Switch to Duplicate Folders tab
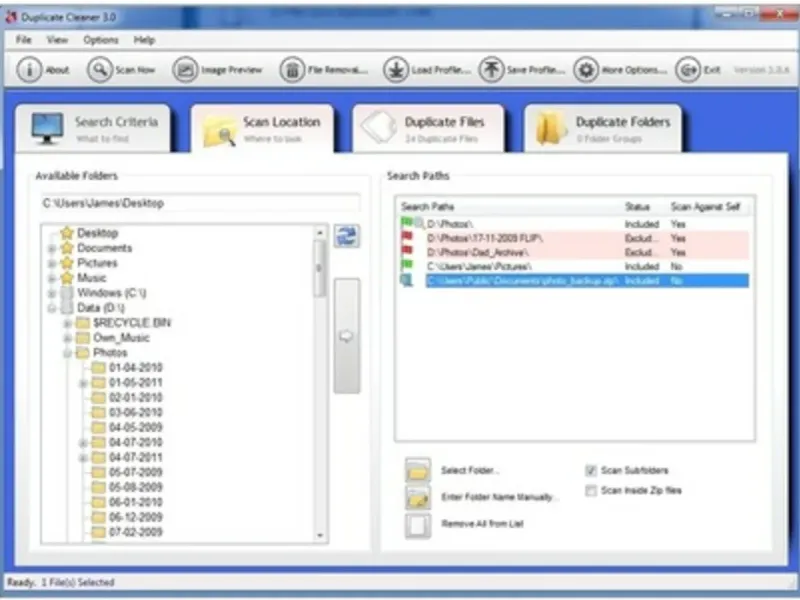 coord(603,129)
